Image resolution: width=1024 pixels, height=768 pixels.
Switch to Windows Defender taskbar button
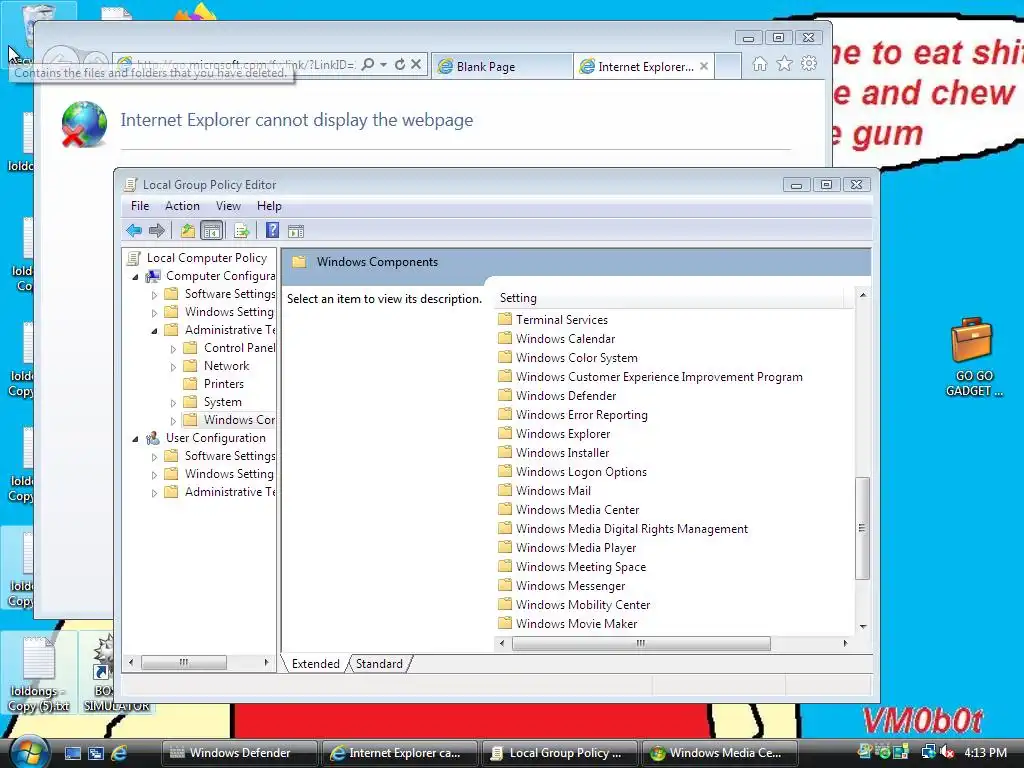[240, 753]
